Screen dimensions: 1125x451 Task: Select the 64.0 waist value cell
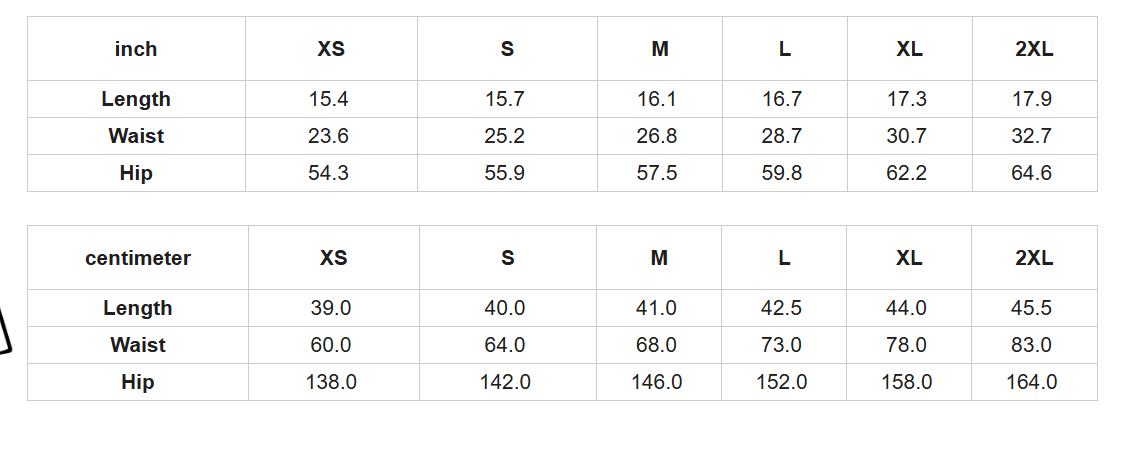click(505, 345)
